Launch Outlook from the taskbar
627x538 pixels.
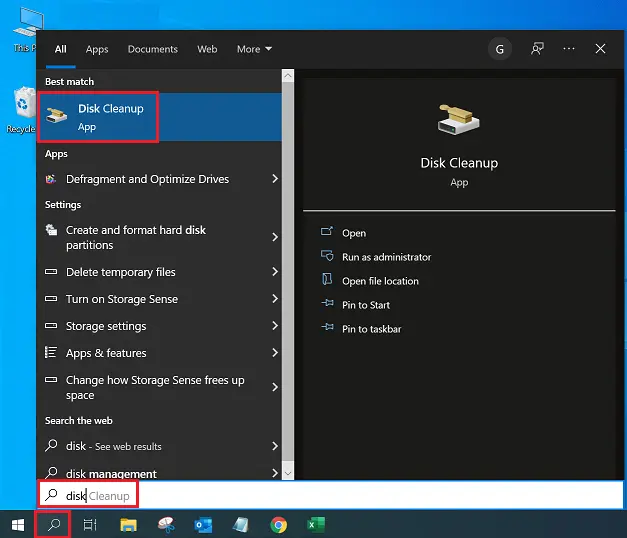point(203,525)
